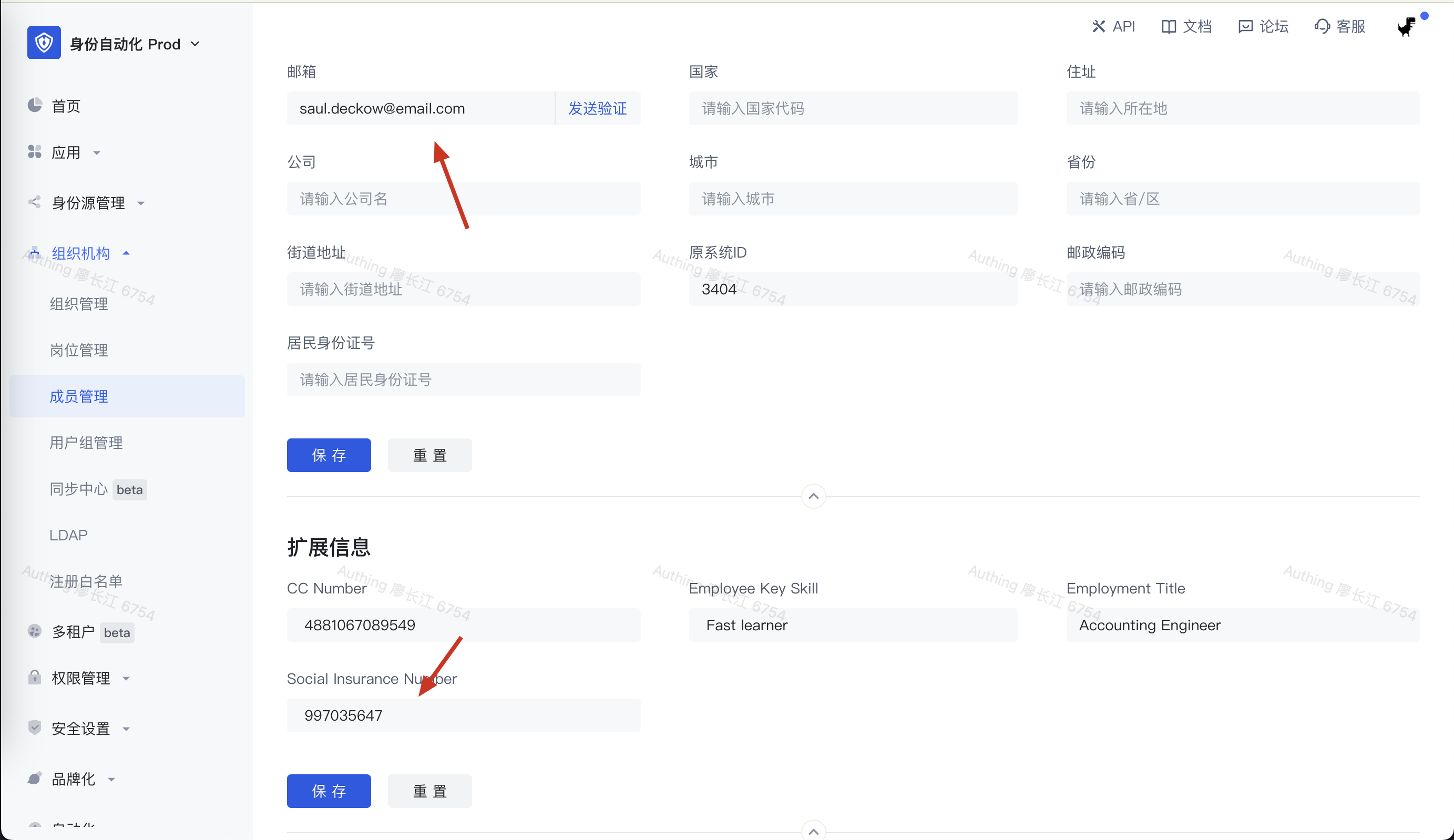Viewport: 1454px width, 840px height.
Task: Click 发送验证 link beside email
Action: [x=597, y=108]
